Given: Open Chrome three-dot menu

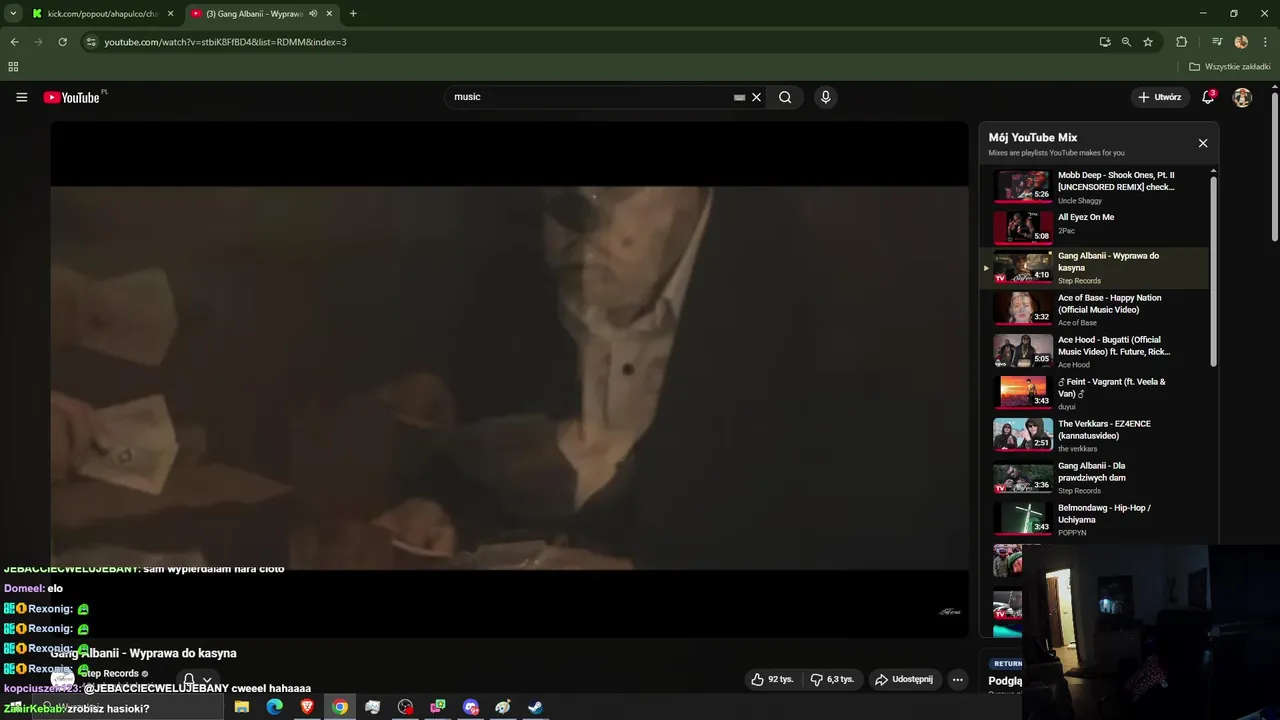Looking at the screenshot, I should pyautogui.click(x=1265, y=42).
